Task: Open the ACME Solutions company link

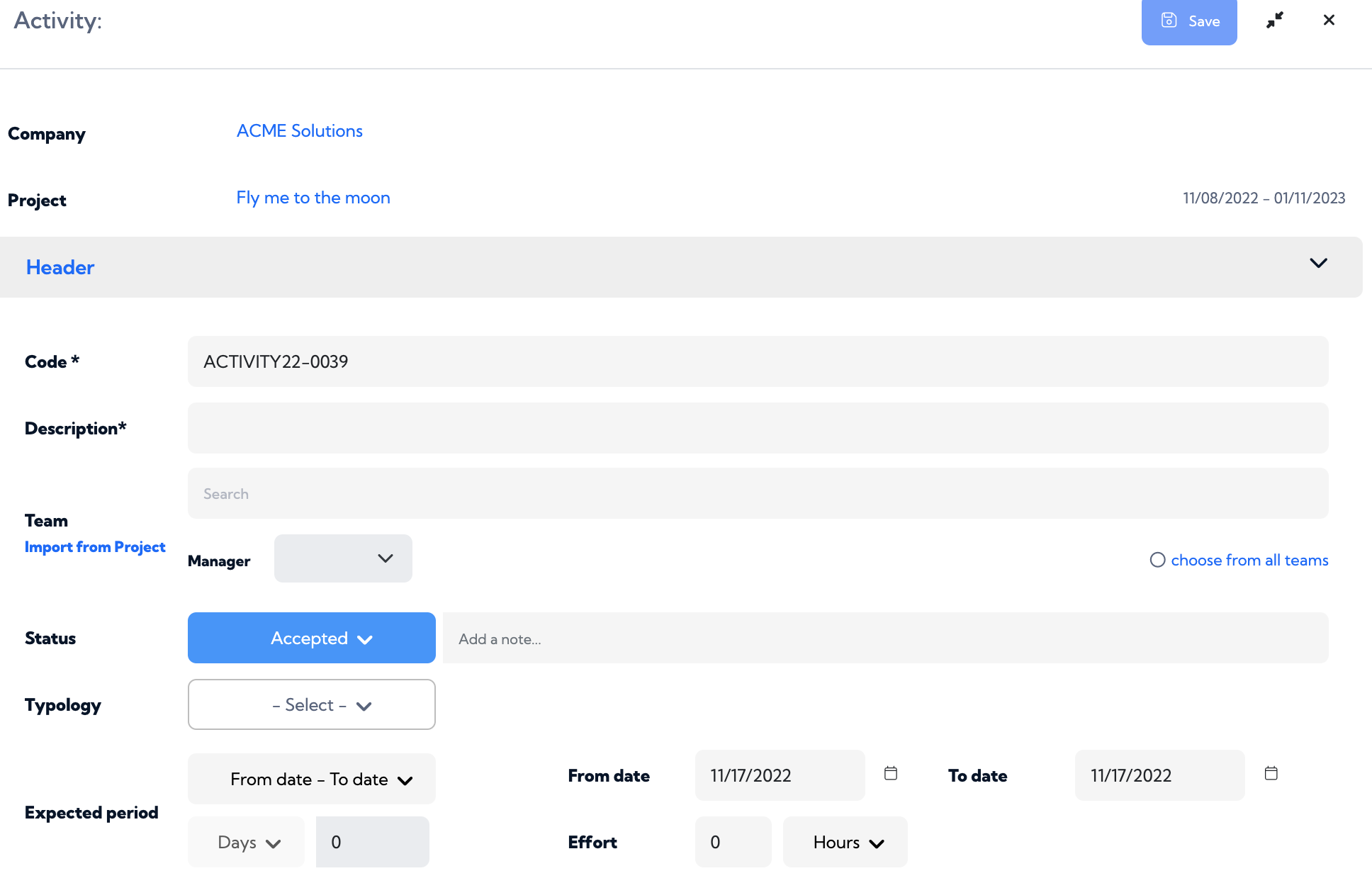Action: tap(299, 130)
